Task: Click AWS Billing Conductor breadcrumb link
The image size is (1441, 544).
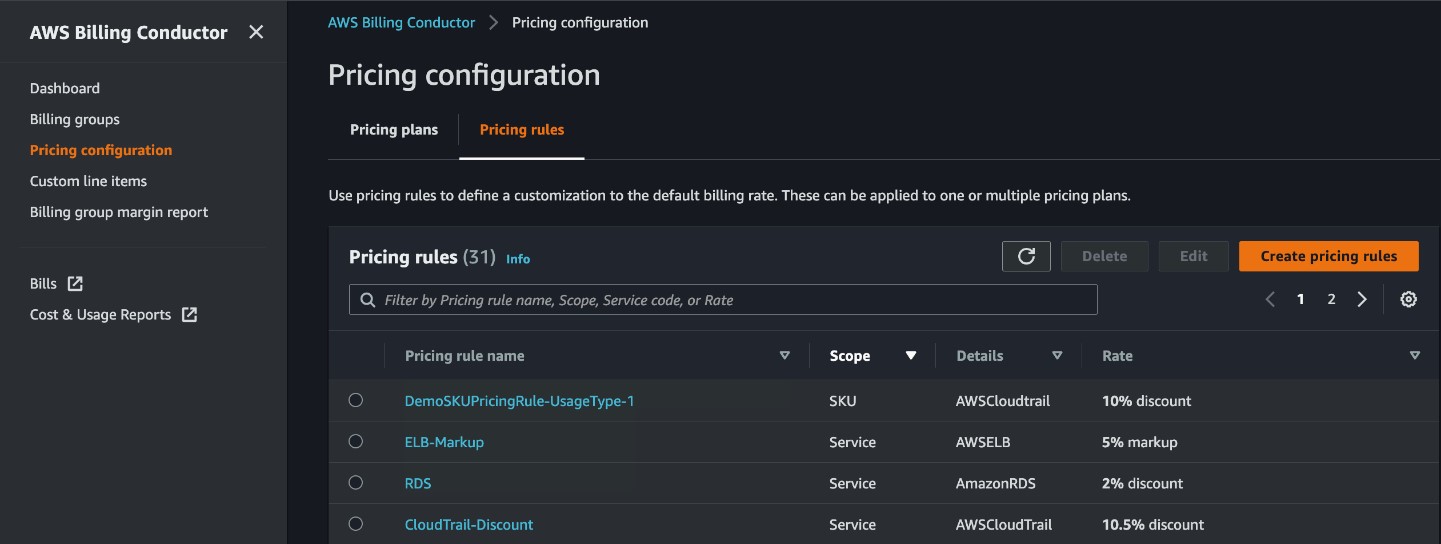Action: coord(402,22)
